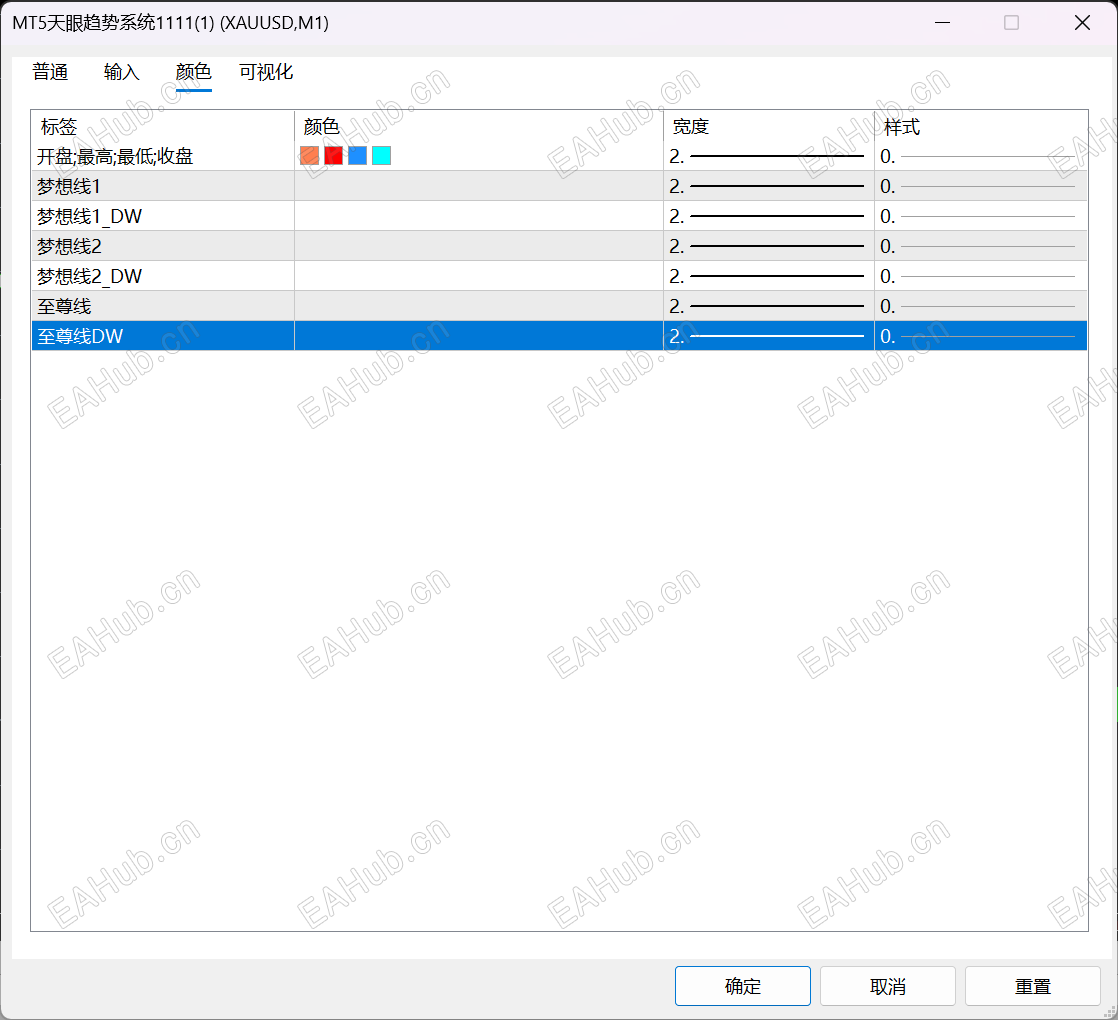Open width setting for 梦想线1
The height and width of the screenshot is (1020, 1118).
click(x=769, y=186)
